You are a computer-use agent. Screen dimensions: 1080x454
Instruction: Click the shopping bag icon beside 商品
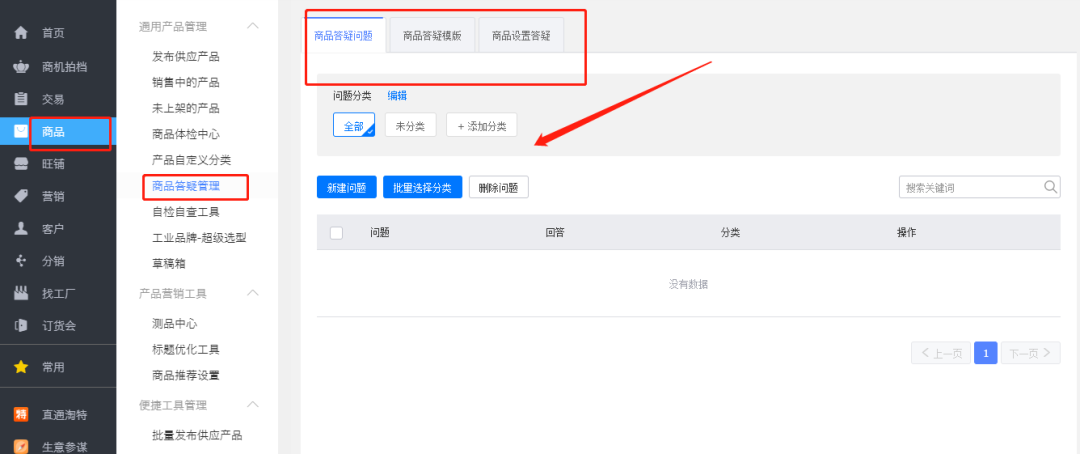pyautogui.click(x=21, y=132)
